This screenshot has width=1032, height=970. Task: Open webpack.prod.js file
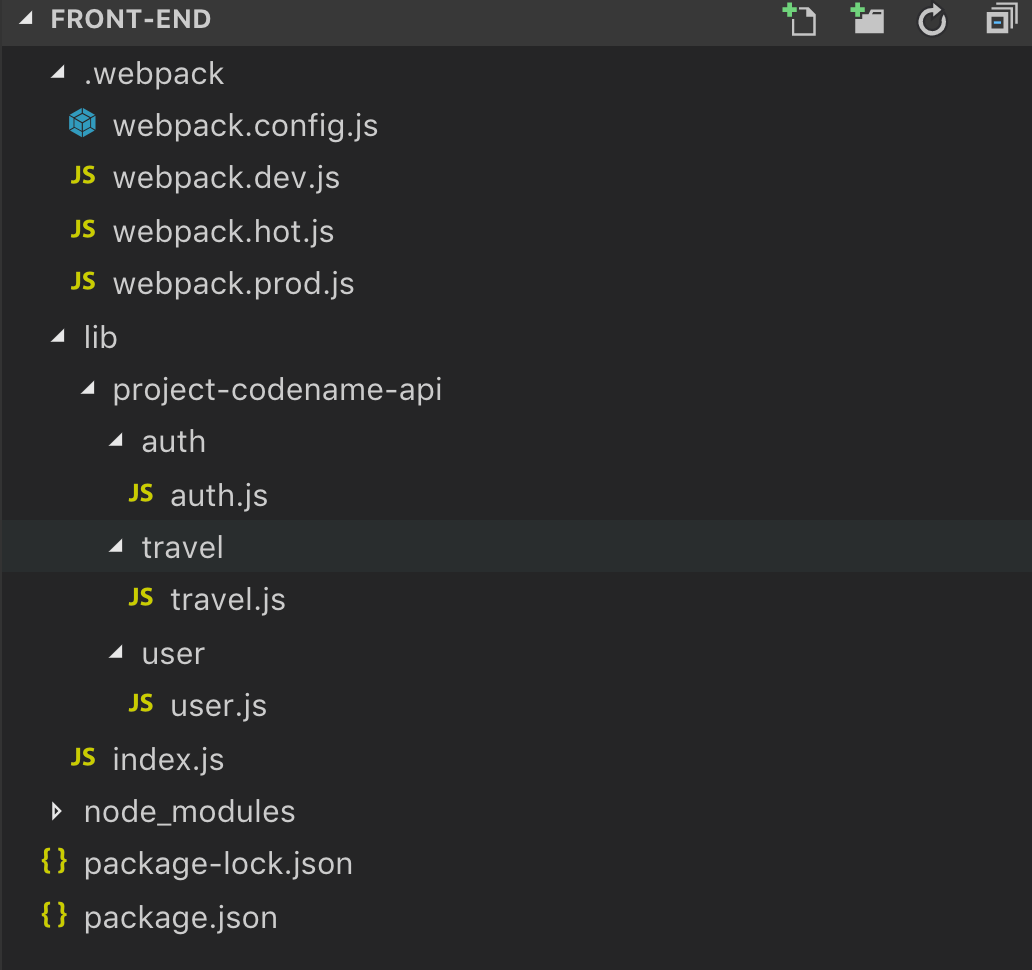click(x=233, y=284)
